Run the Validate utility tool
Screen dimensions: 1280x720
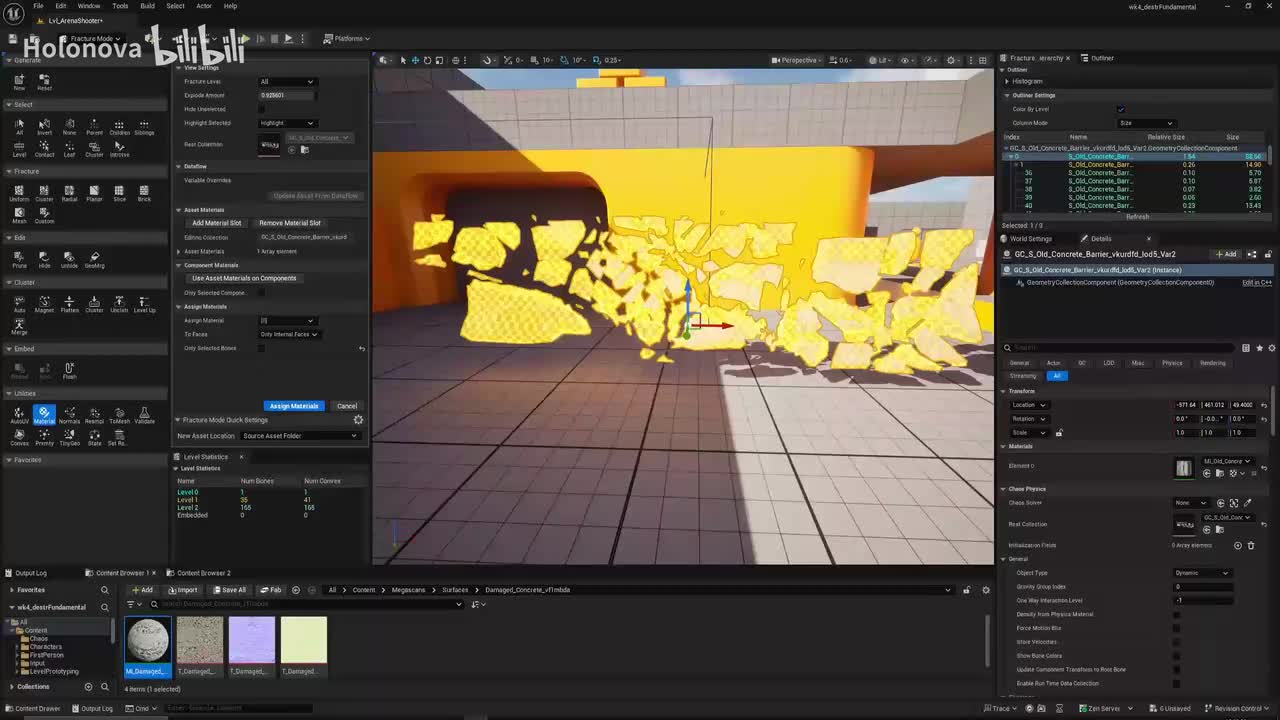(x=144, y=415)
